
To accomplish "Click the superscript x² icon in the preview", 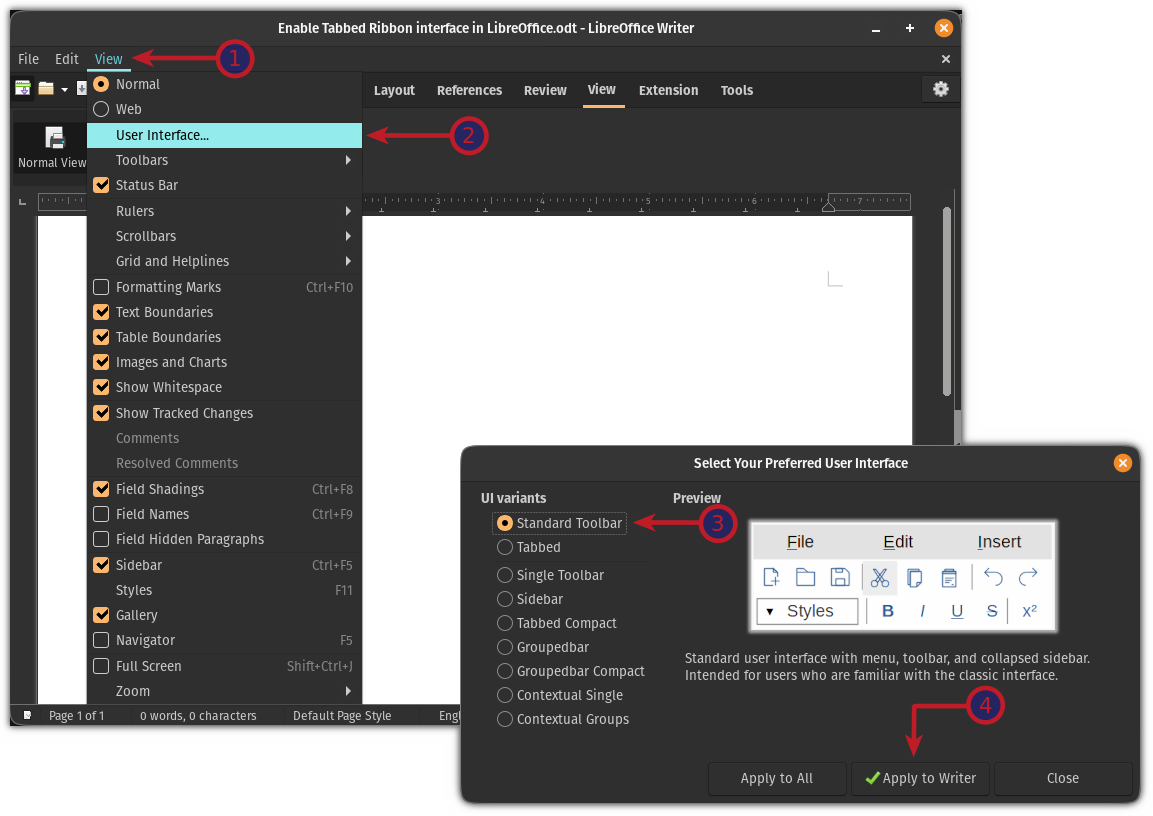I will click(x=1028, y=610).
